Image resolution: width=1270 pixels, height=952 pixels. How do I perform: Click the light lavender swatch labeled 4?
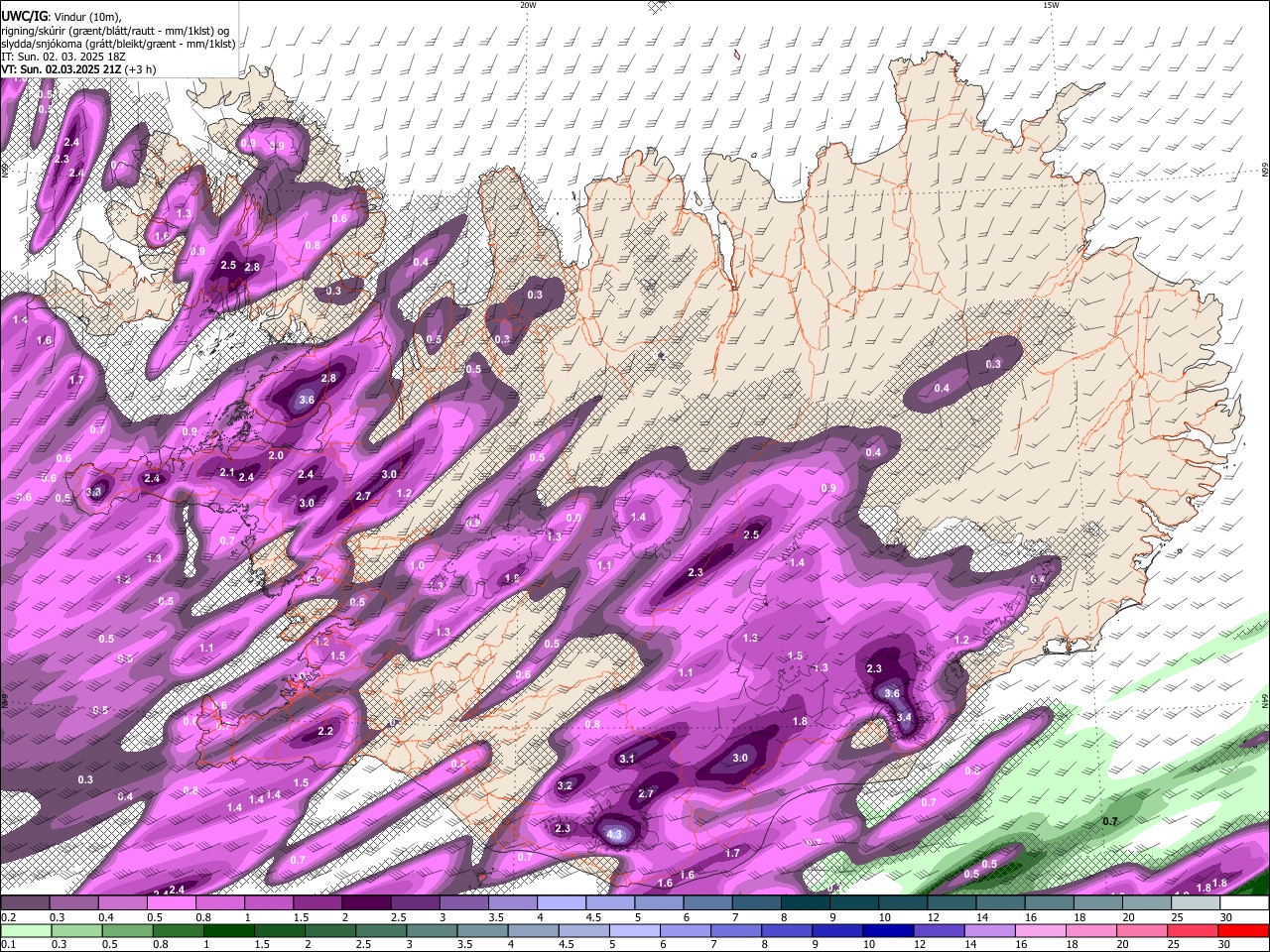coord(561,903)
